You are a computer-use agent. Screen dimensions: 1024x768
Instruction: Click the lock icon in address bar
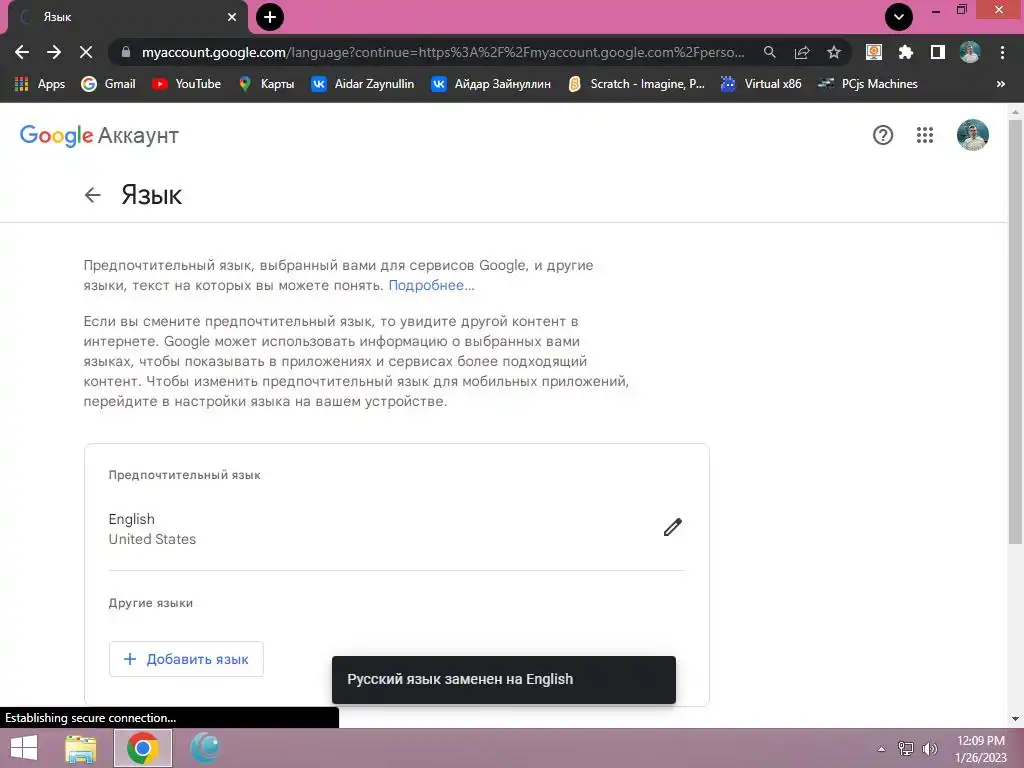[126, 52]
